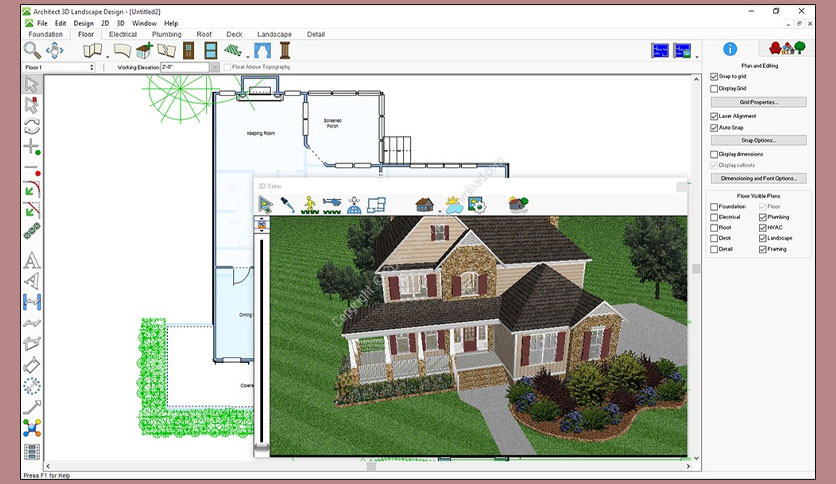The height and width of the screenshot is (484, 836).
Task: Select the 3D View selection arrow tool
Action: point(266,205)
